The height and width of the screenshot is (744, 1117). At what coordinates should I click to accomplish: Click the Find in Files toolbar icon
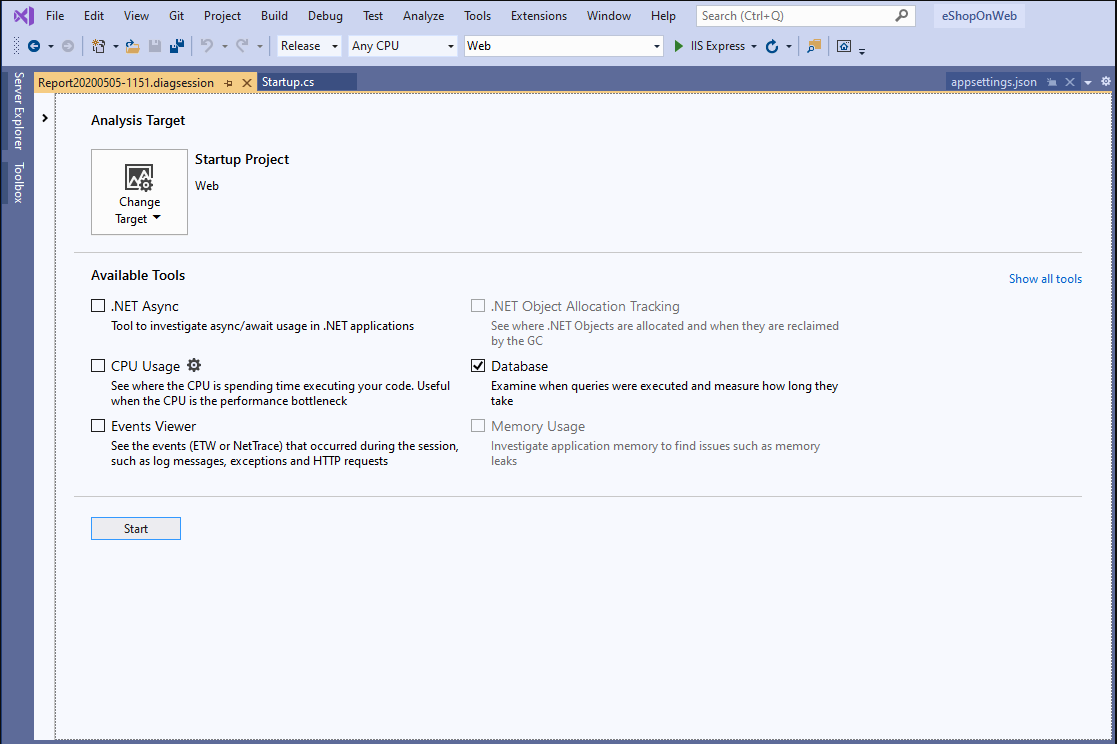[x=812, y=45]
